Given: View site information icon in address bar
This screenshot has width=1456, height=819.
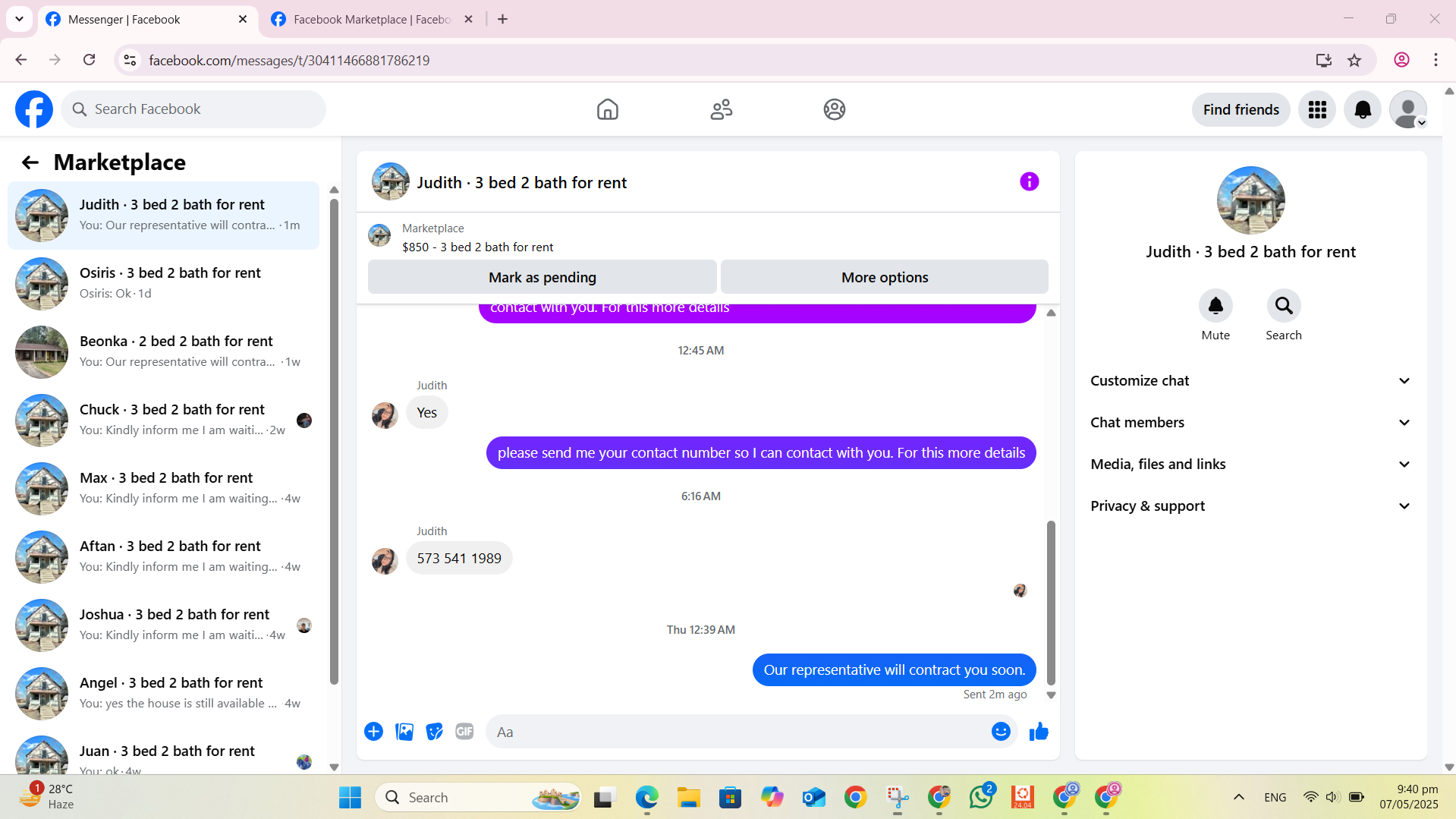Looking at the screenshot, I should click(130, 60).
